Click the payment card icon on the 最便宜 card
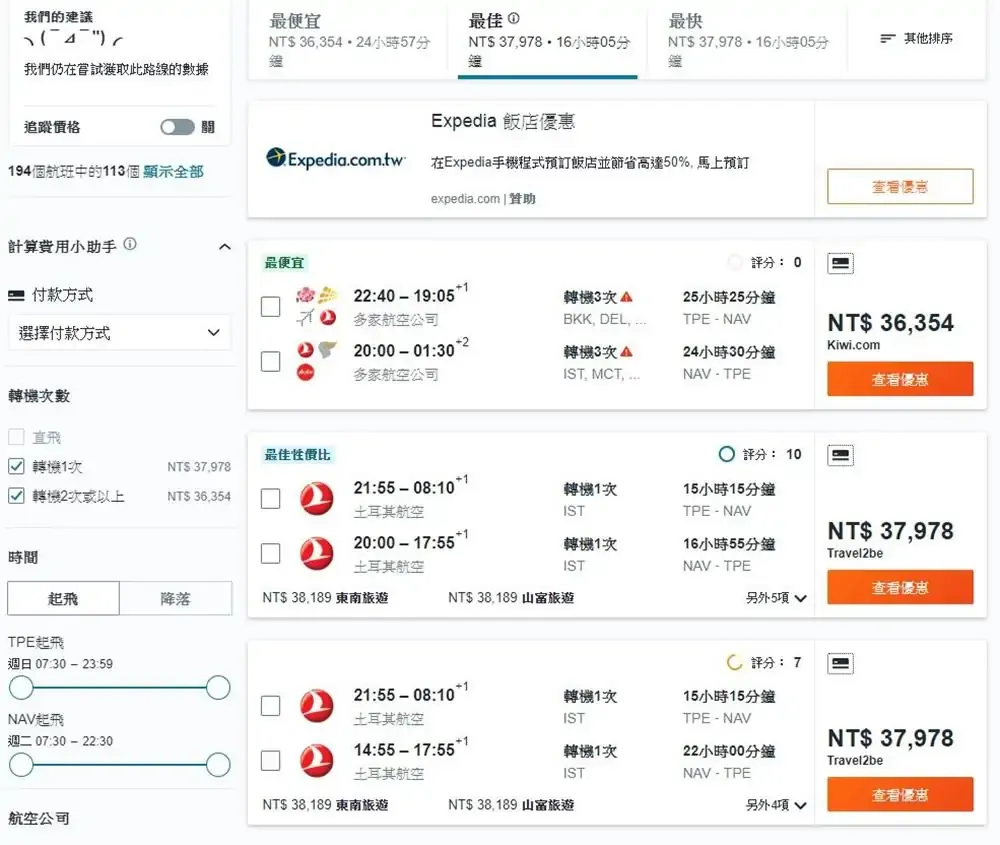The height and width of the screenshot is (845, 1000). pos(840,263)
